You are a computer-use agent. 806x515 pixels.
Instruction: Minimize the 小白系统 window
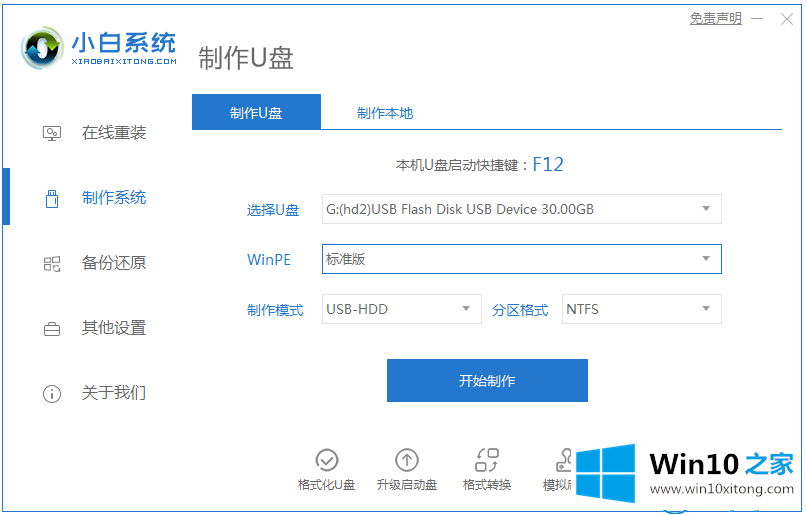pos(757,19)
